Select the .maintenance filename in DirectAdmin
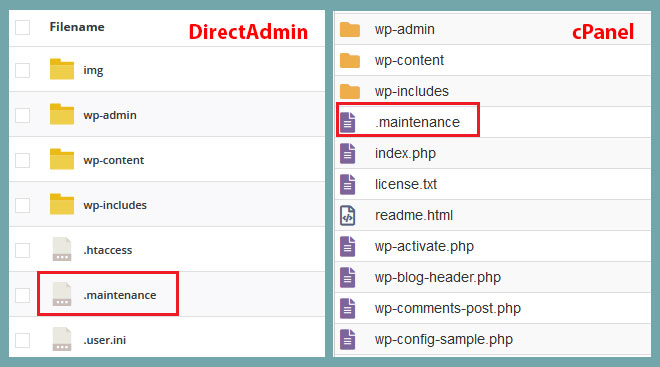The height and width of the screenshot is (367, 660). [x=120, y=295]
